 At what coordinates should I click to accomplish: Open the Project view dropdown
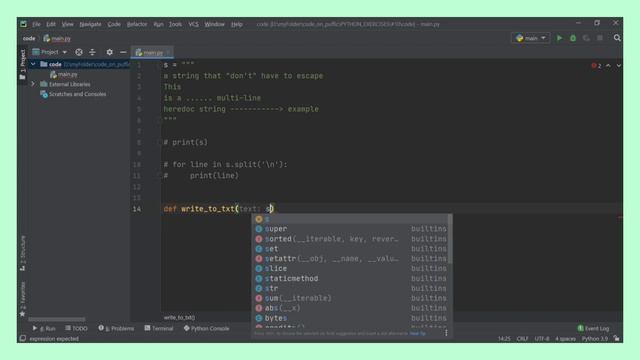(49, 52)
